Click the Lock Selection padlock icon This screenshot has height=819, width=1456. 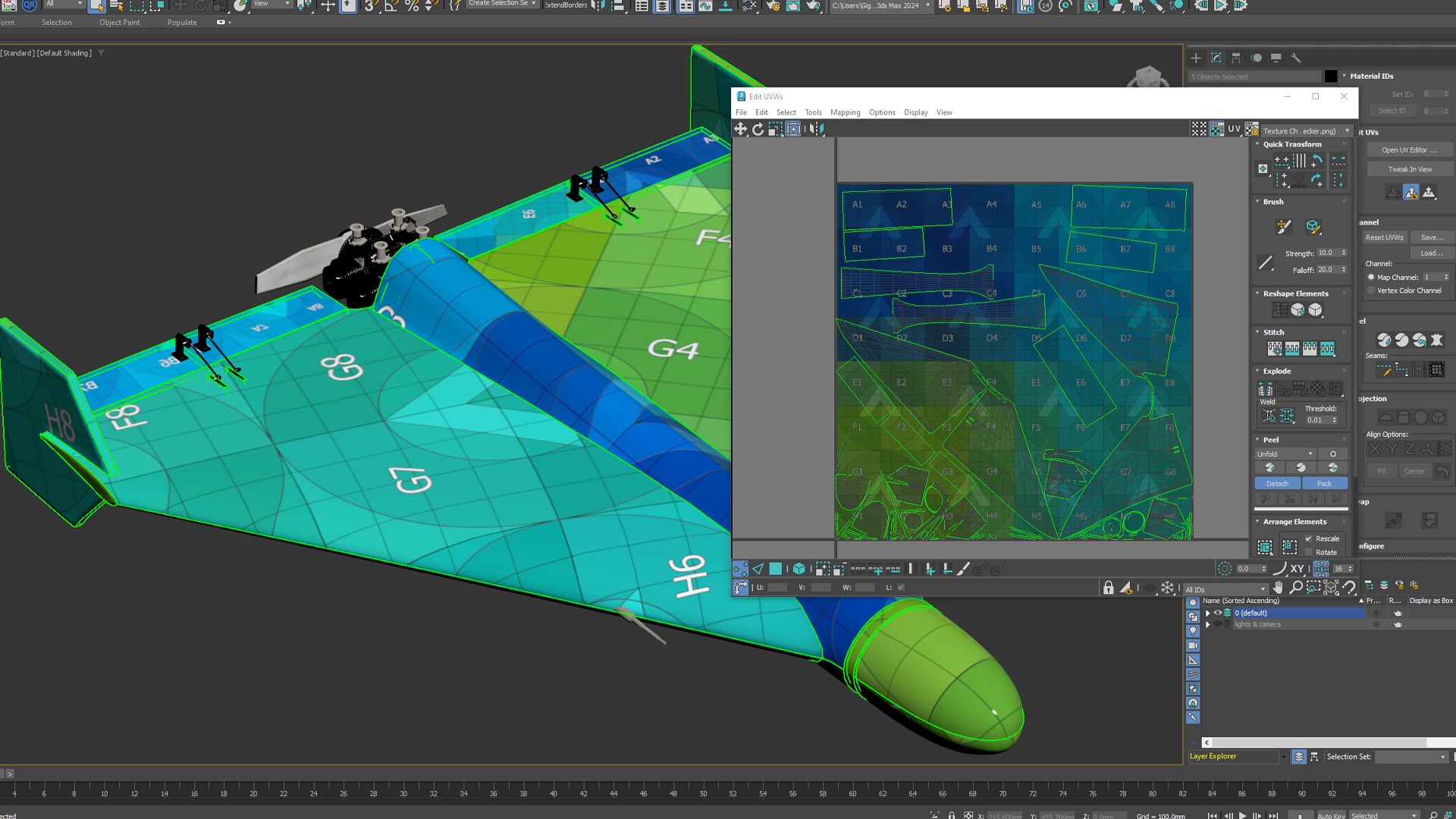point(1108,588)
